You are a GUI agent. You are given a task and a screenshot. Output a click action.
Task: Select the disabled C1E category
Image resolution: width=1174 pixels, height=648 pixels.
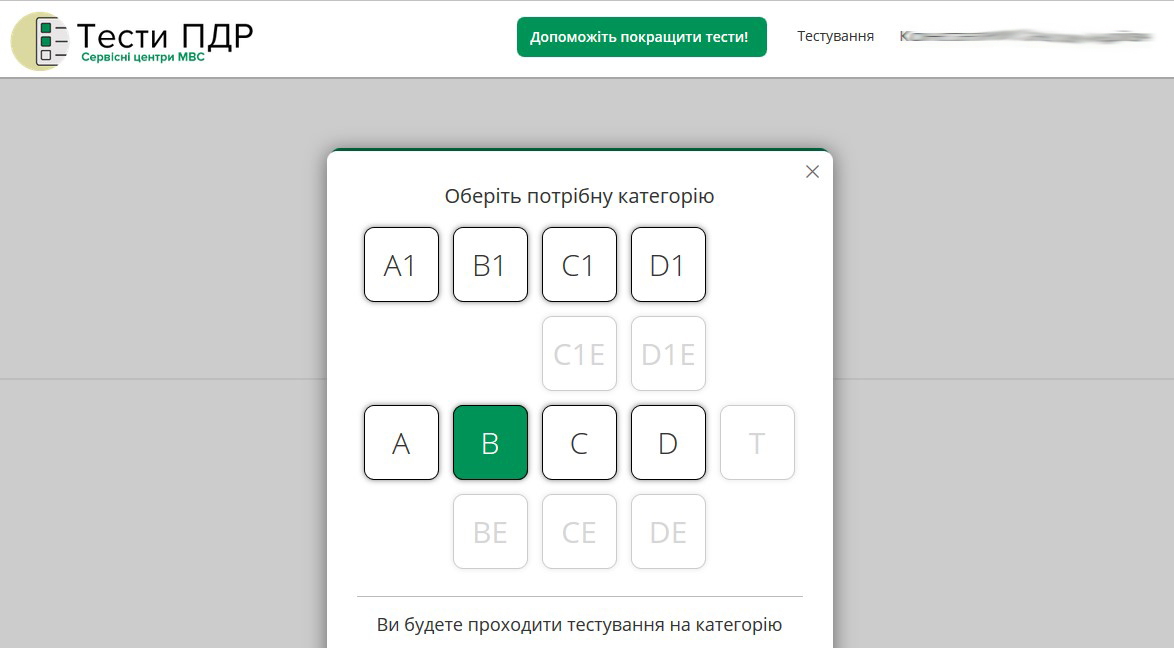579,354
